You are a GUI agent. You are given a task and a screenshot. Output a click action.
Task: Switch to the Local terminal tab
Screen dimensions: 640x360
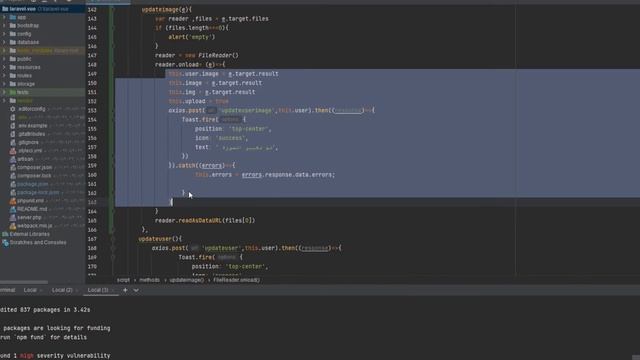click(x=30, y=290)
